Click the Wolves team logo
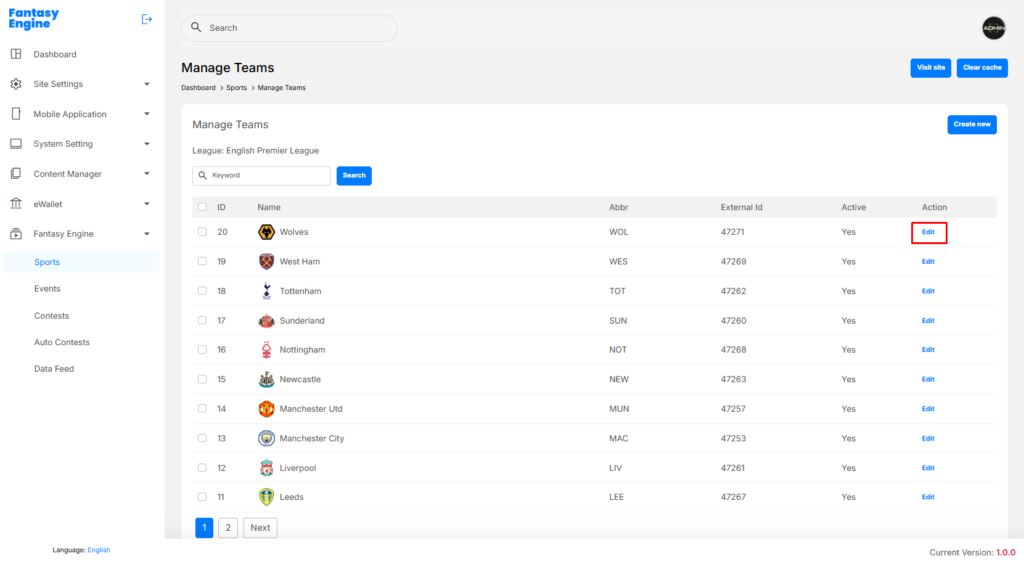 click(266, 232)
